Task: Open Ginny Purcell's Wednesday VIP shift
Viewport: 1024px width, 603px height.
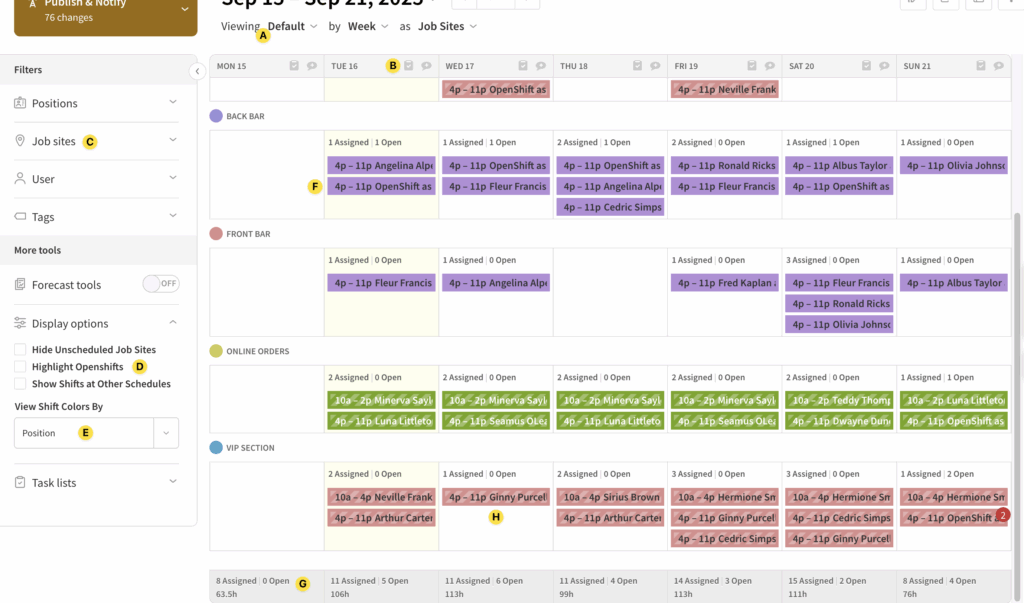Action: (x=495, y=497)
